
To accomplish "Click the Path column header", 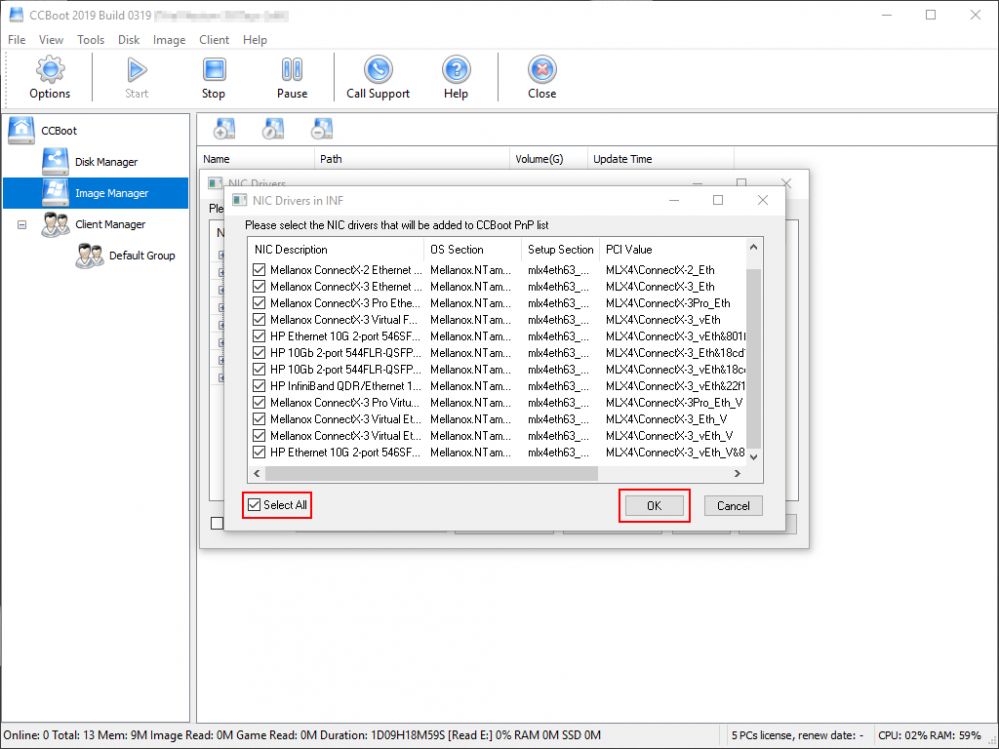I will pos(412,159).
